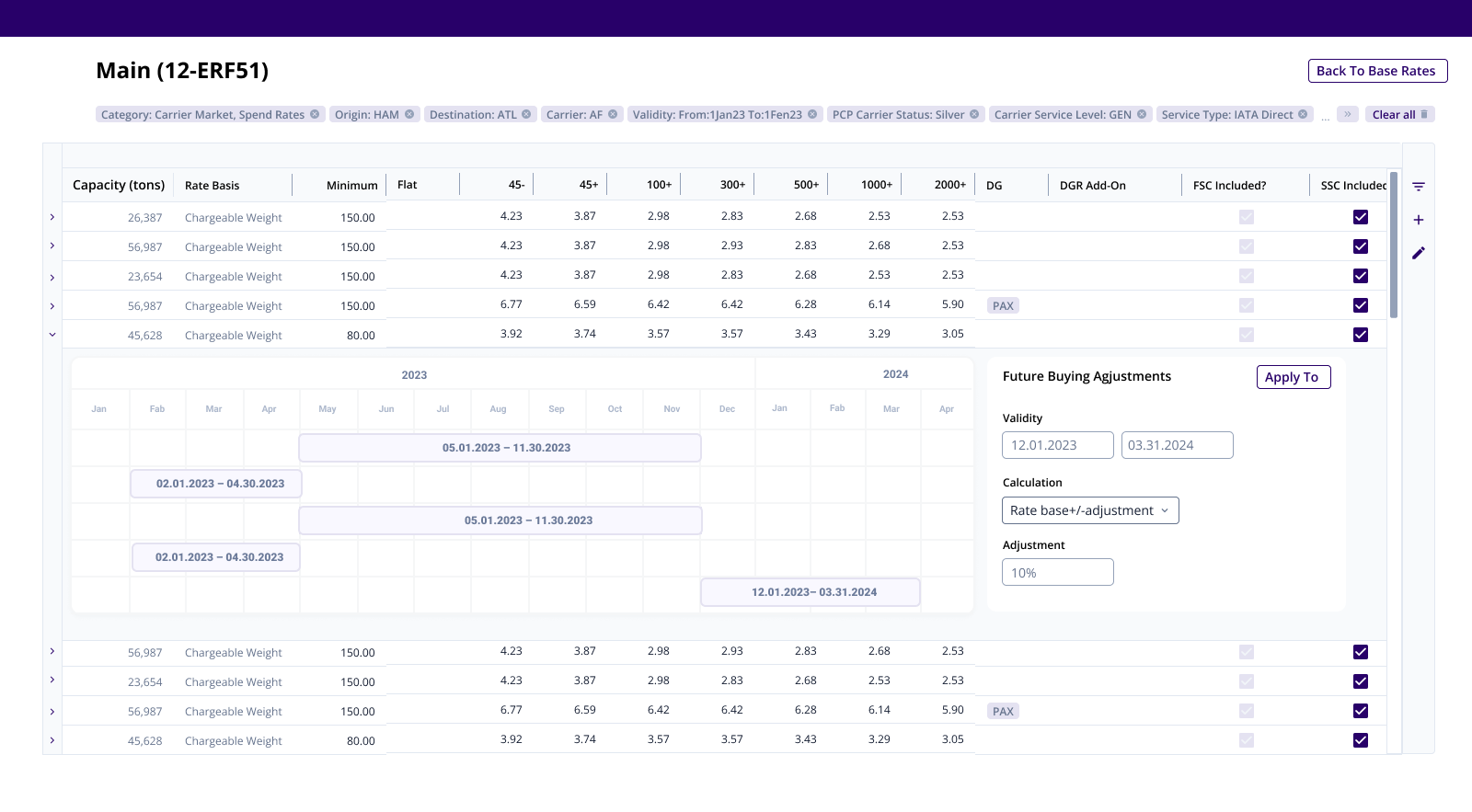Remove the Validity filter chip
Screen dimensions: 1472x812
tap(812, 114)
